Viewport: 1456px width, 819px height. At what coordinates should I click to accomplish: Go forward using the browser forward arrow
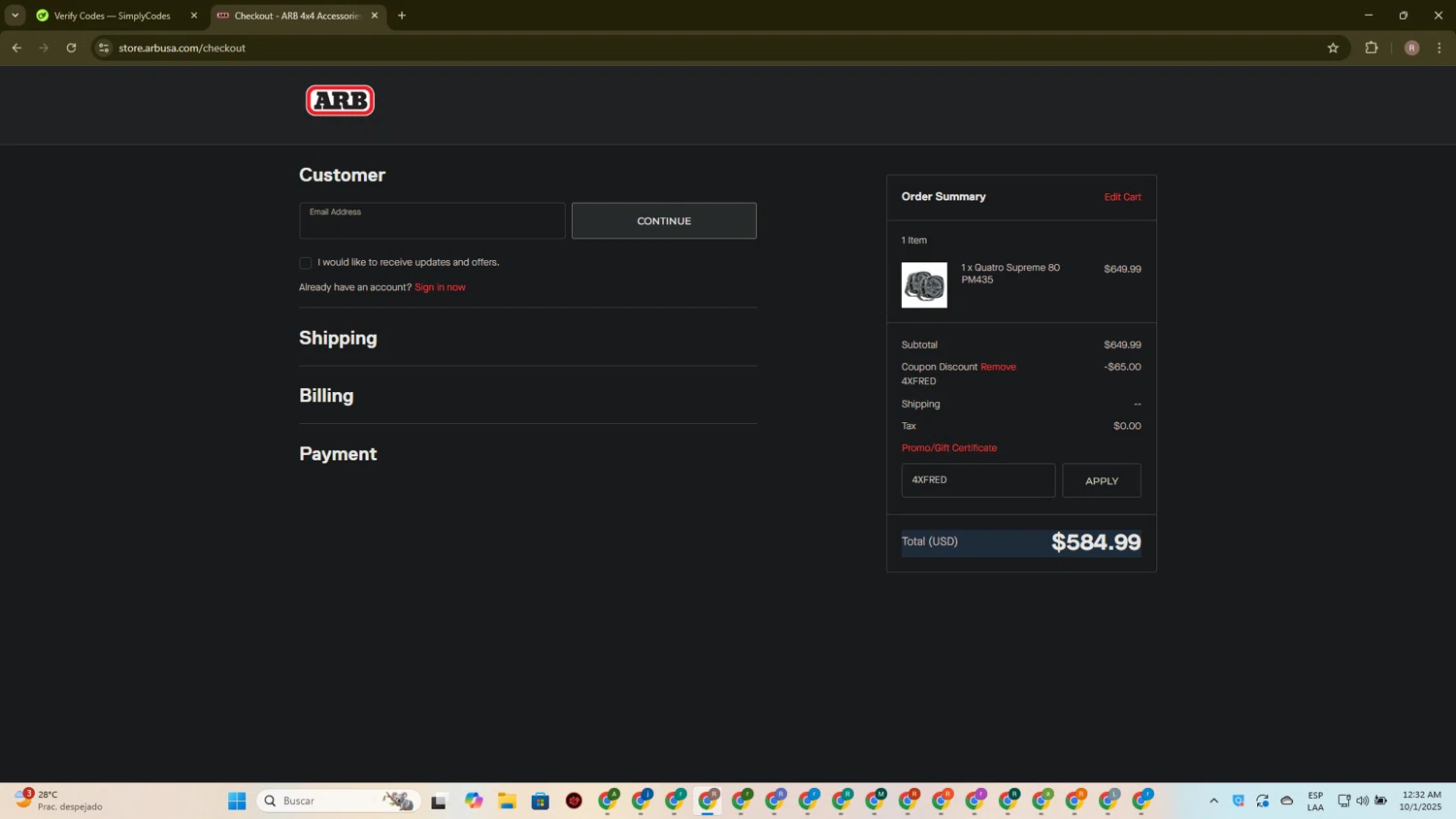pyautogui.click(x=44, y=48)
